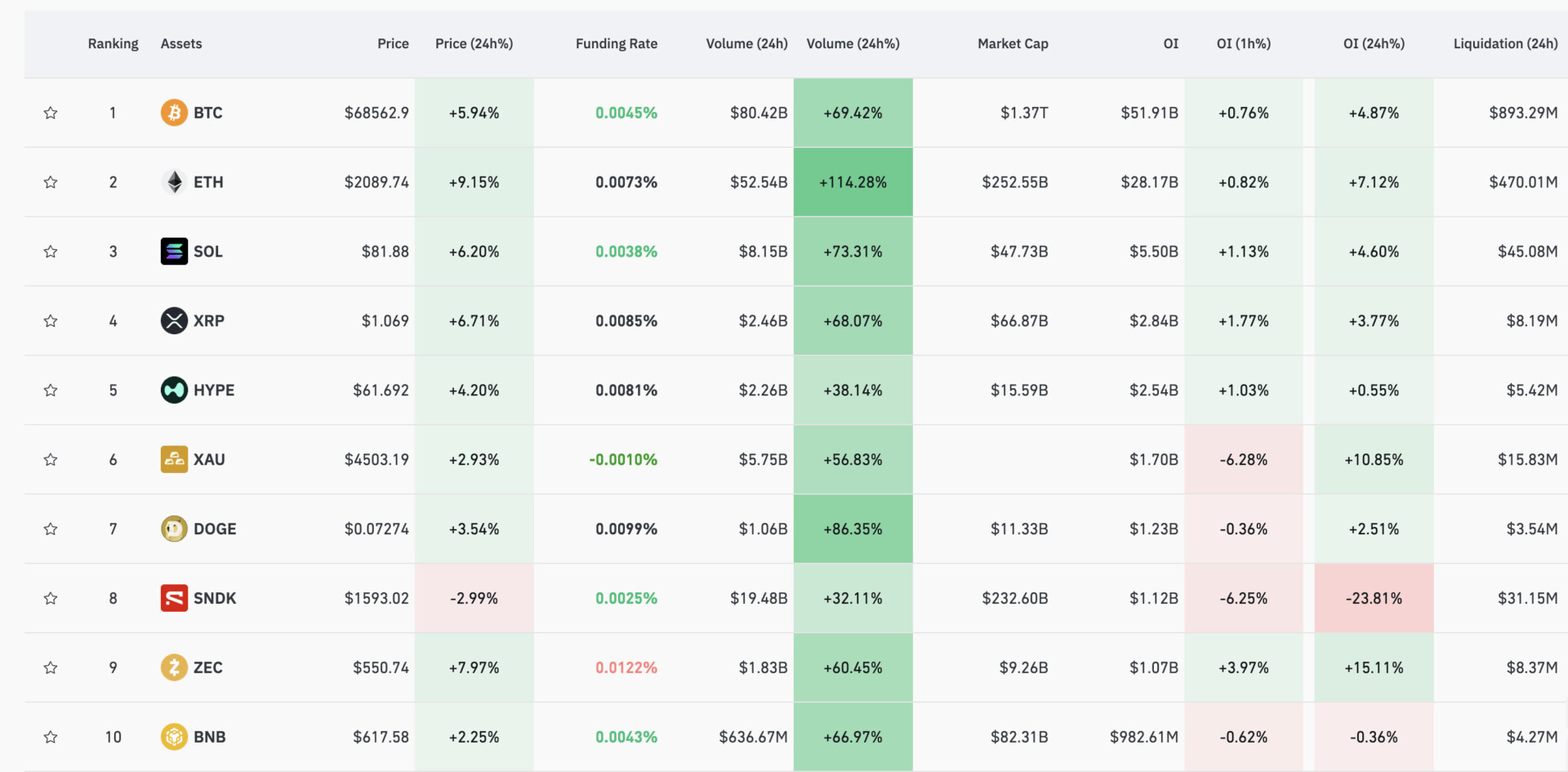Click BNB volume $636.67M
The height and width of the screenshot is (772, 1568).
(753, 737)
